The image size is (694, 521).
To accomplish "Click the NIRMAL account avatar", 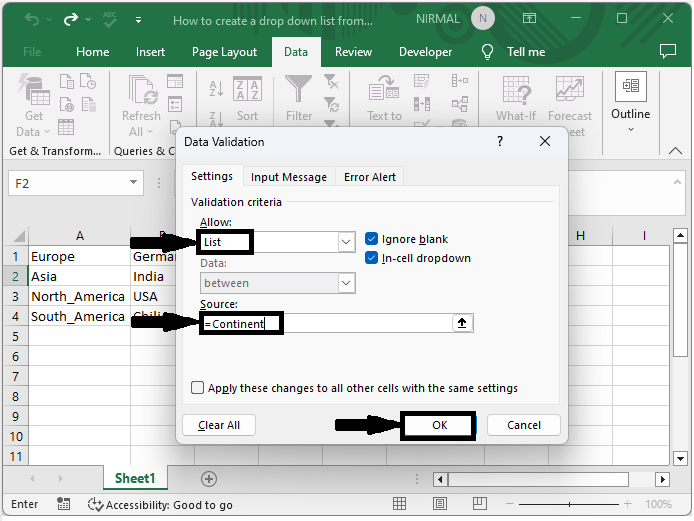I will [482, 19].
